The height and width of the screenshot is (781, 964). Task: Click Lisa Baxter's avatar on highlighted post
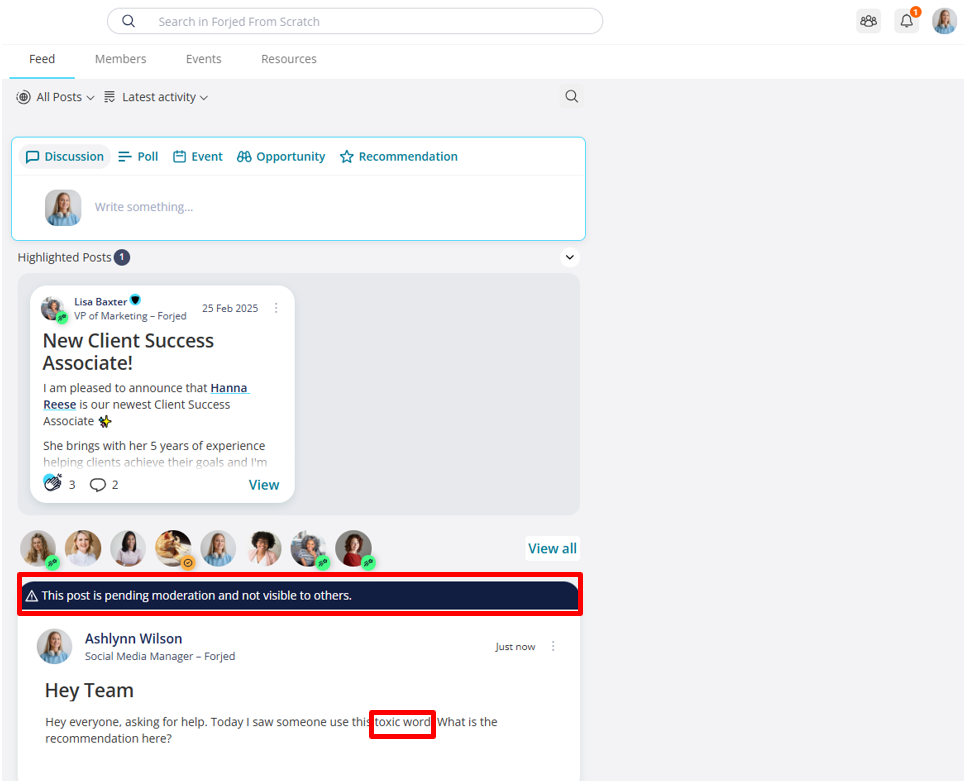click(53, 308)
